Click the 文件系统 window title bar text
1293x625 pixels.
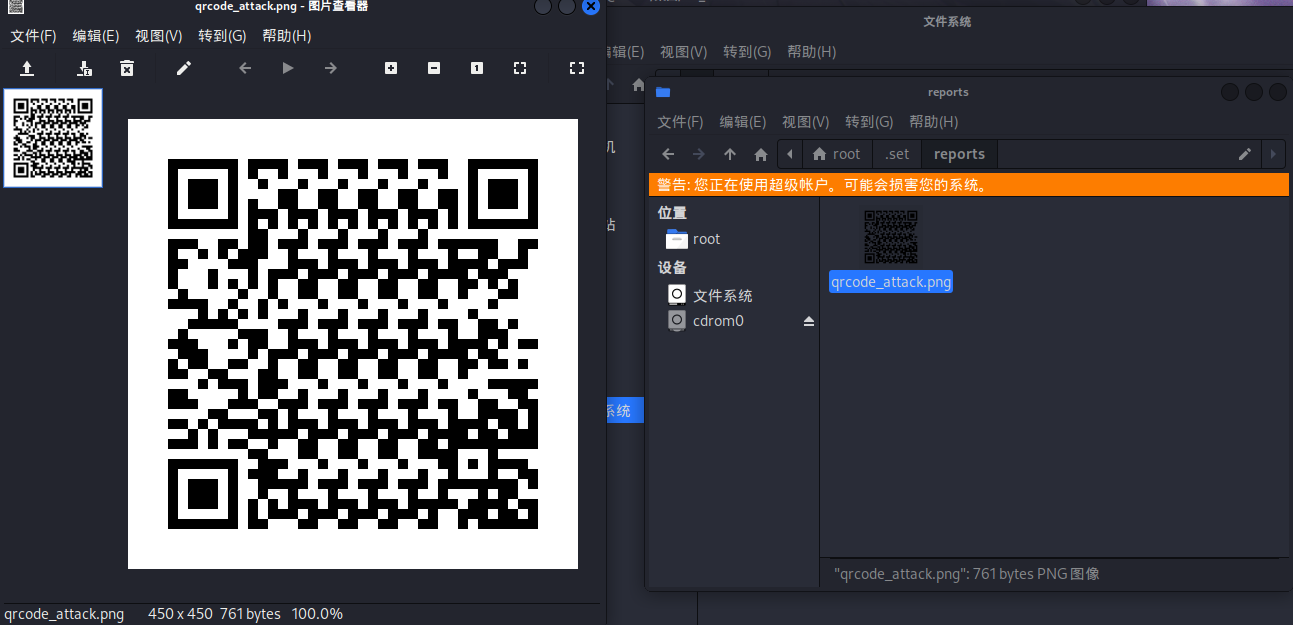point(947,21)
